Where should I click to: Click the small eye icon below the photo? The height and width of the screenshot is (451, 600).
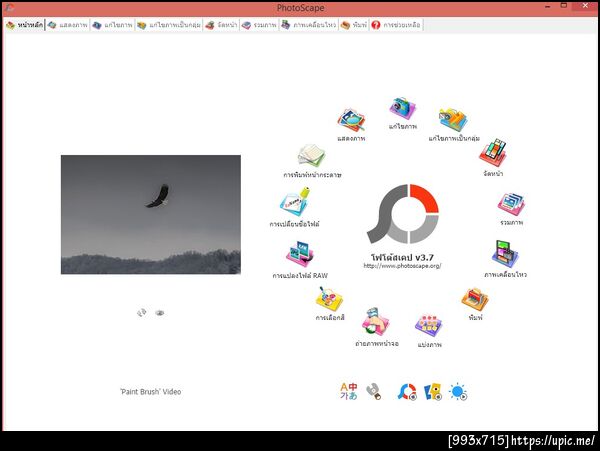(160, 313)
